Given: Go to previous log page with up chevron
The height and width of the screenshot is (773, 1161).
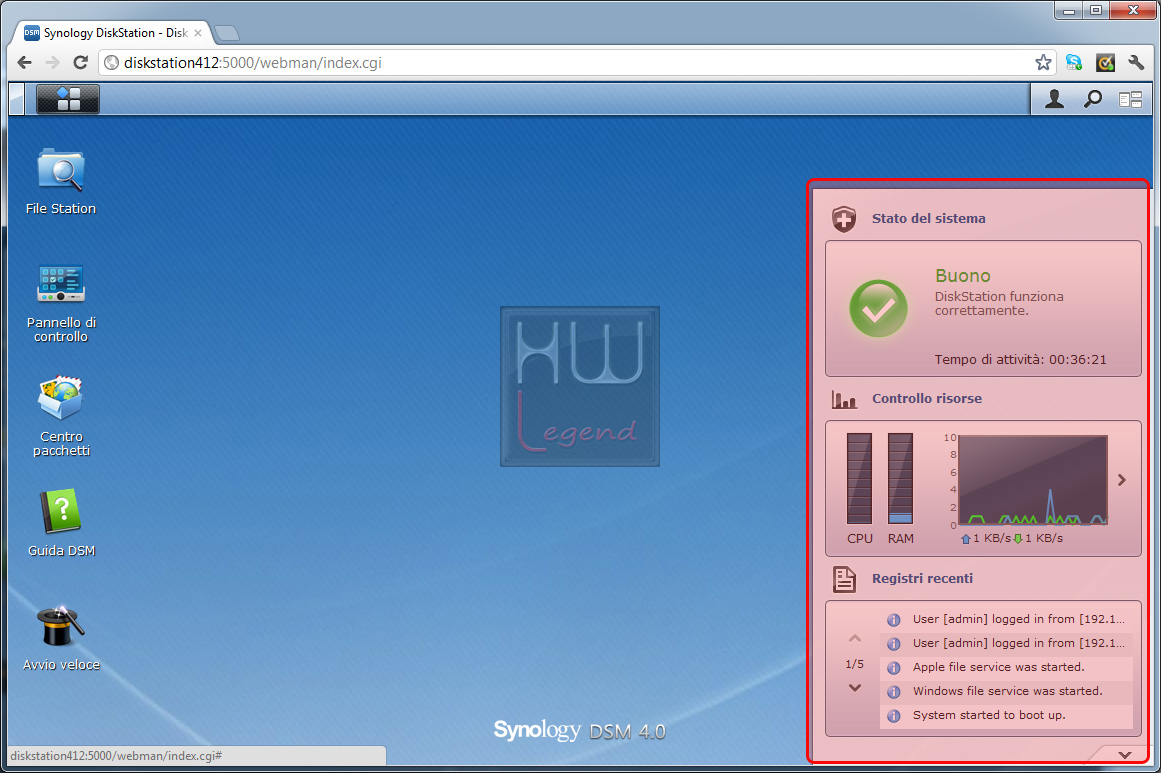Looking at the screenshot, I should click(x=854, y=638).
